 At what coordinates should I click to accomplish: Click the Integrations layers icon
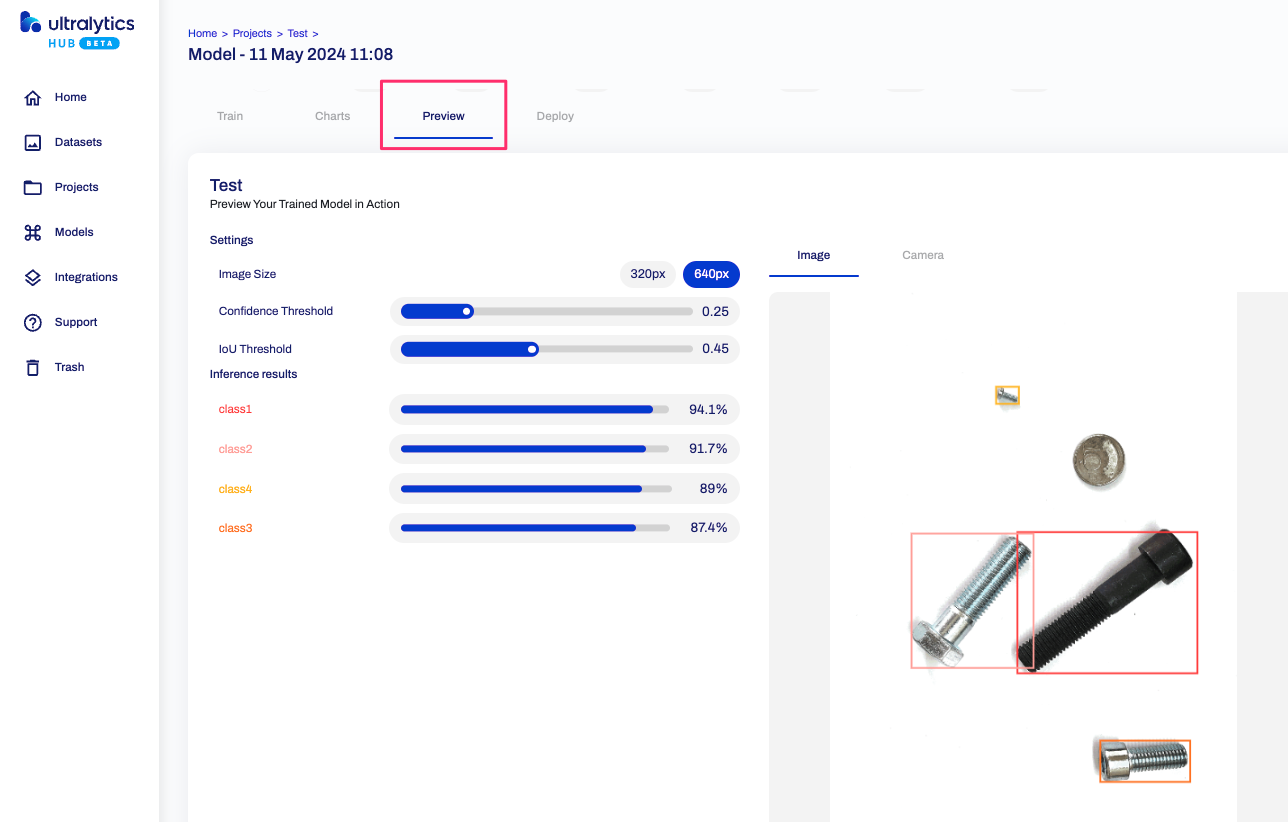click(x=33, y=278)
